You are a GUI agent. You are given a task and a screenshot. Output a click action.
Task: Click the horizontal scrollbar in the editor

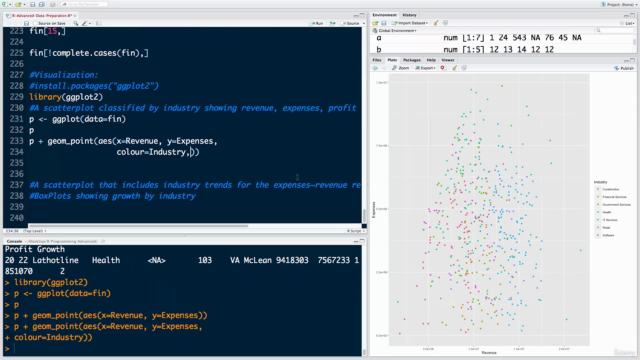click(138, 226)
